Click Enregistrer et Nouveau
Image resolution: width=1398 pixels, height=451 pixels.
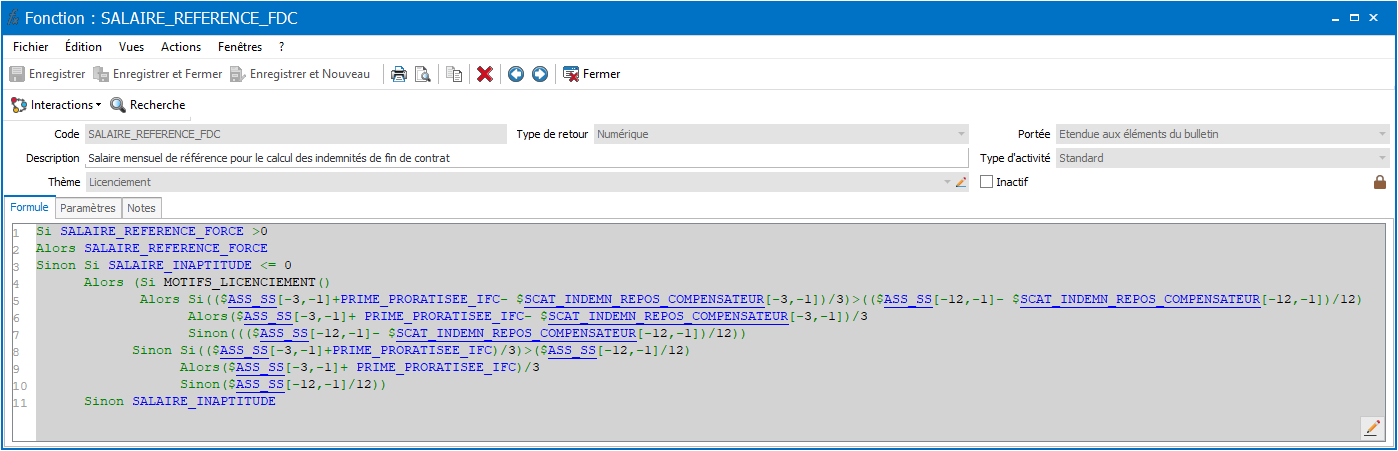click(x=299, y=74)
